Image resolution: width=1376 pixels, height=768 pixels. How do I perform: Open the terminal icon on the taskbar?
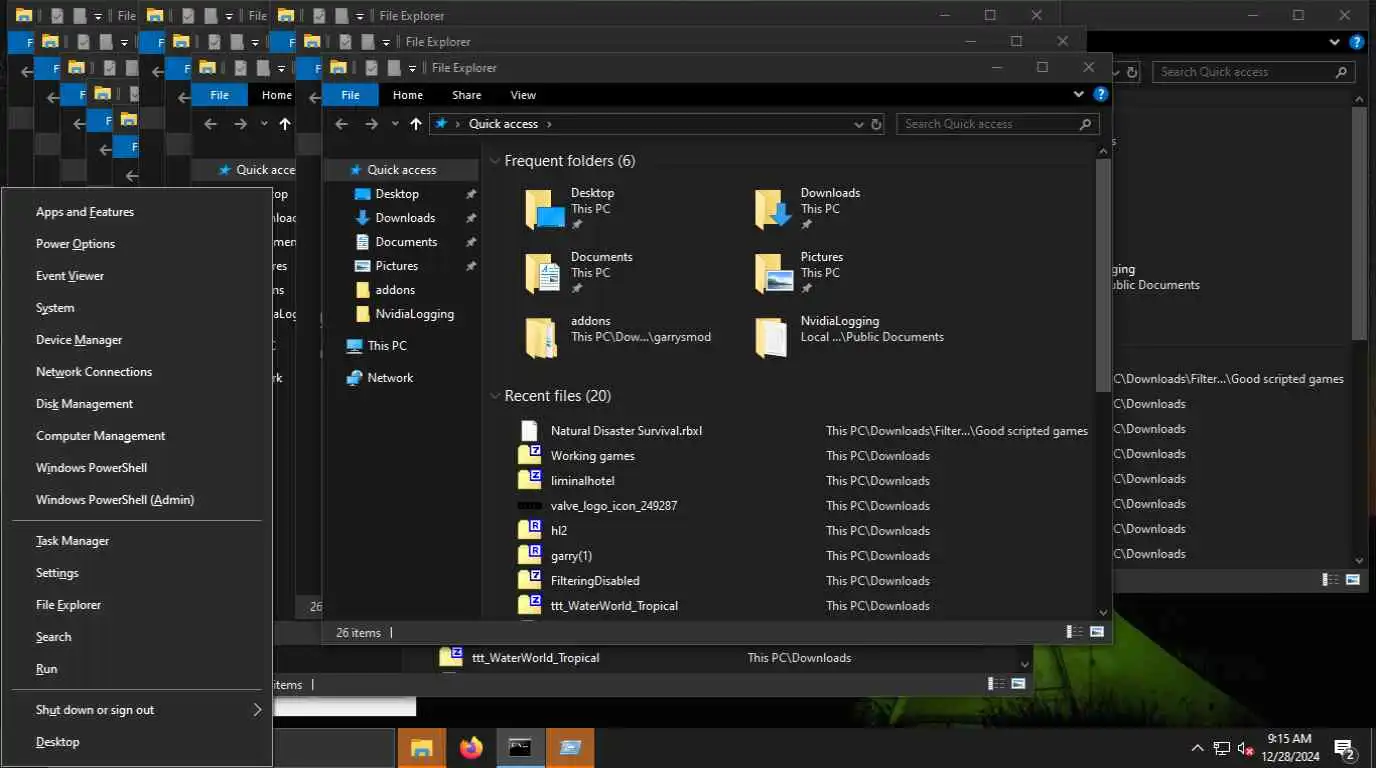520,747
